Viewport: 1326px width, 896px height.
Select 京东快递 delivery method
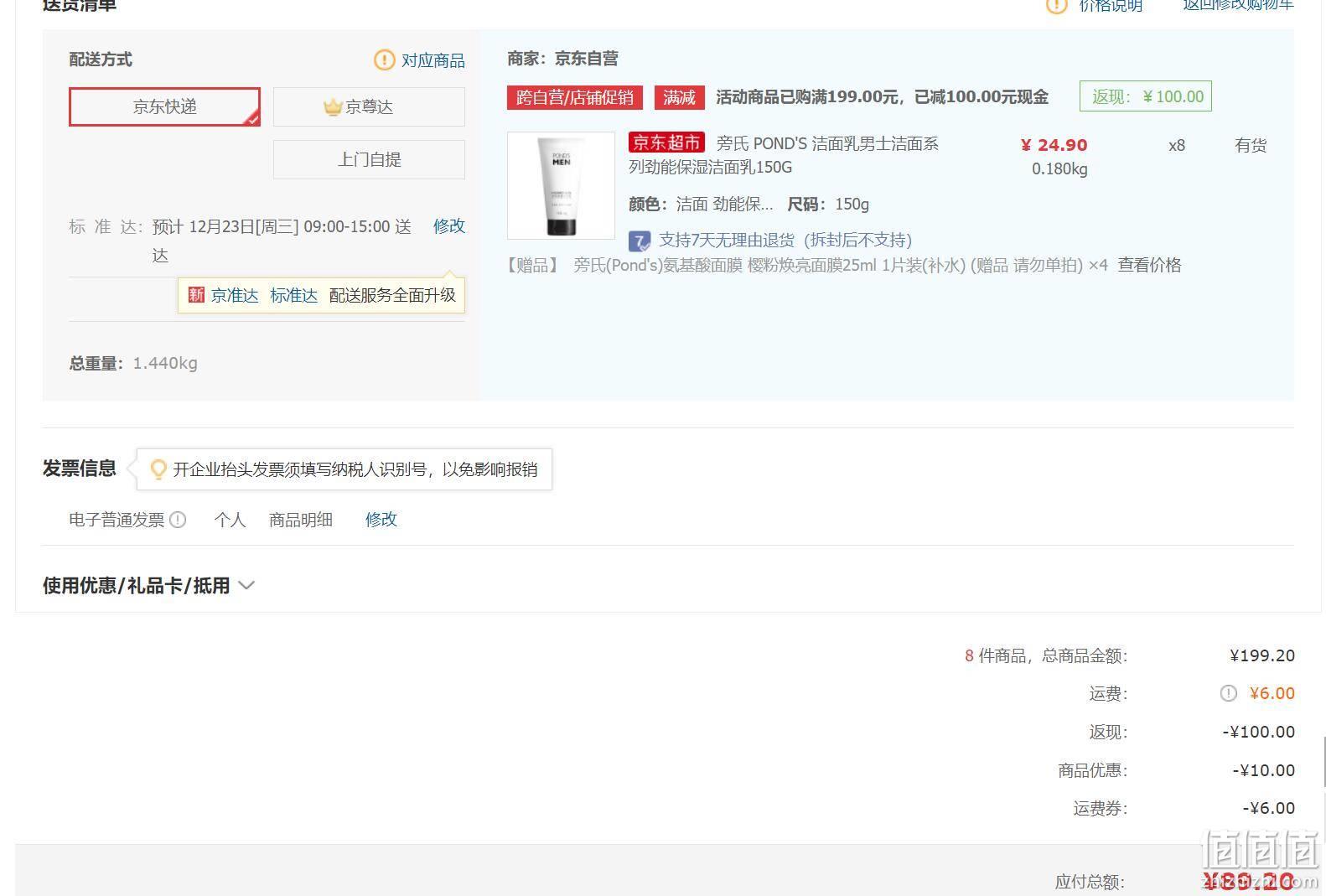(164, 106)
